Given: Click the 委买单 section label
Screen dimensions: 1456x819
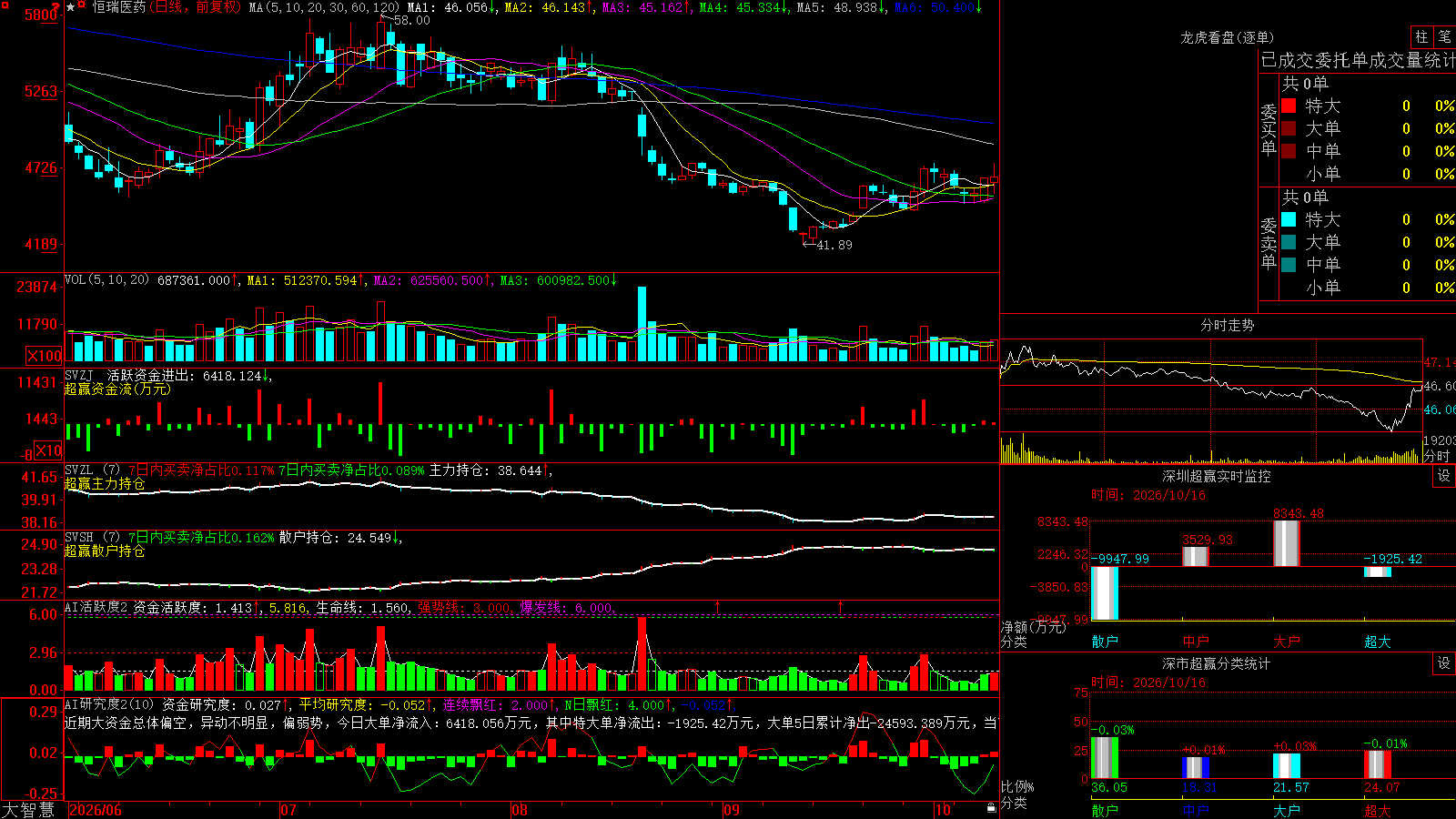Looking at the screenshot, I should 1269,129.
